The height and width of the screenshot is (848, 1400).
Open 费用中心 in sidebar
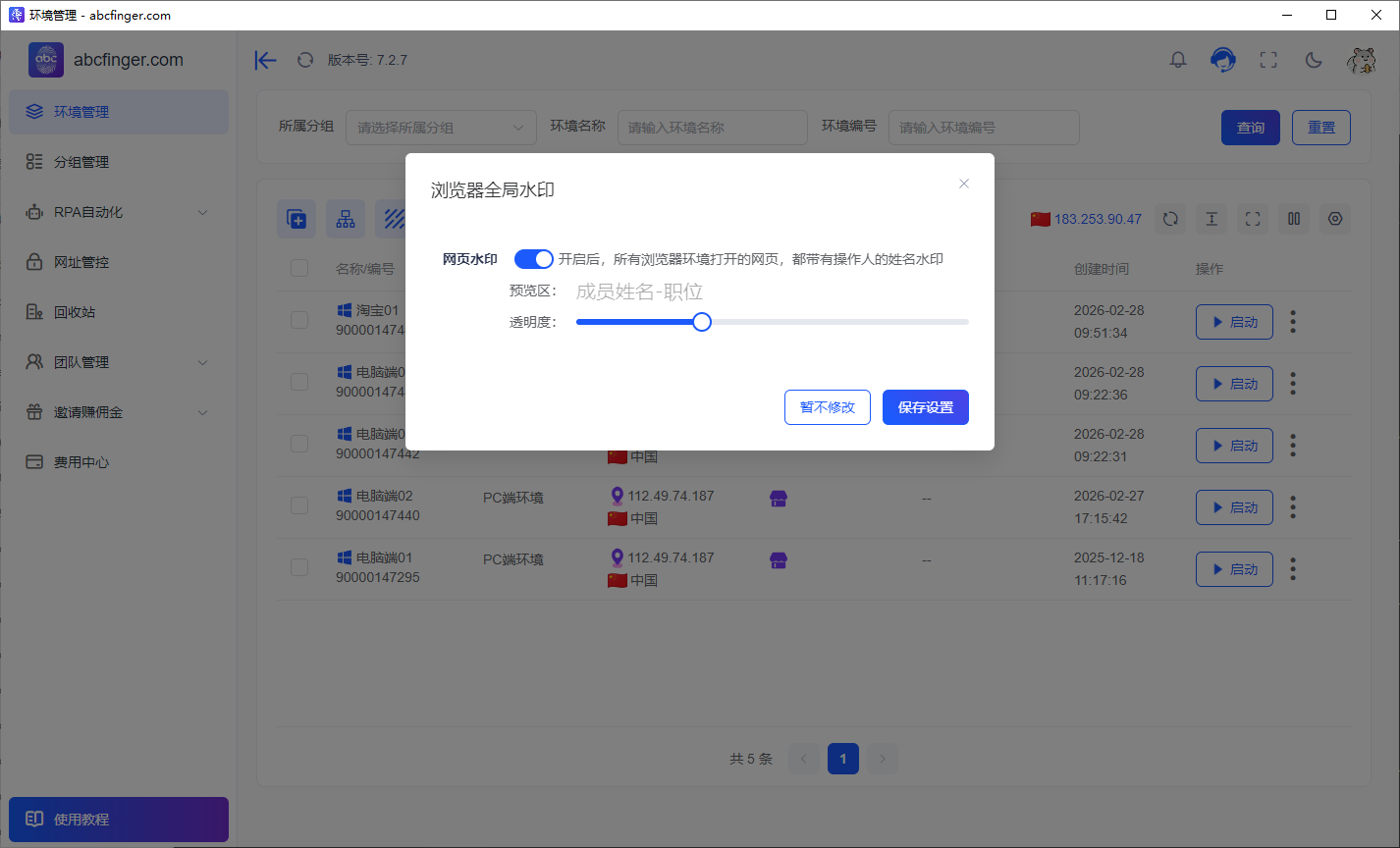119,462
